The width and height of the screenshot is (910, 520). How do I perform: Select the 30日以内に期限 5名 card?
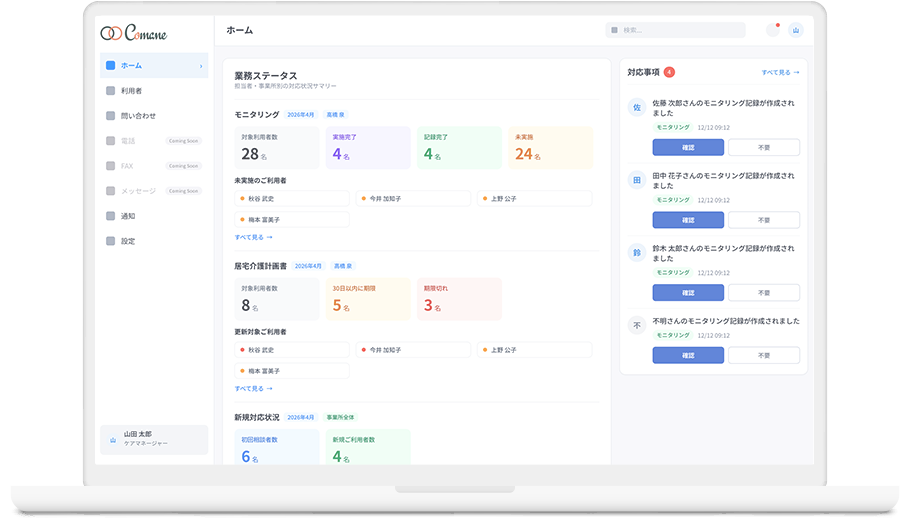pyautogui.click(x=368, y=299)
